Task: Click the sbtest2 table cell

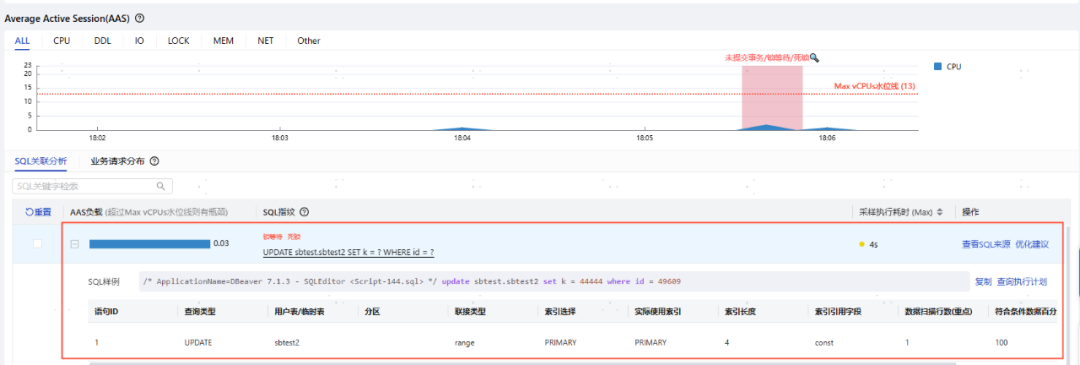Action: click(287, 342)
